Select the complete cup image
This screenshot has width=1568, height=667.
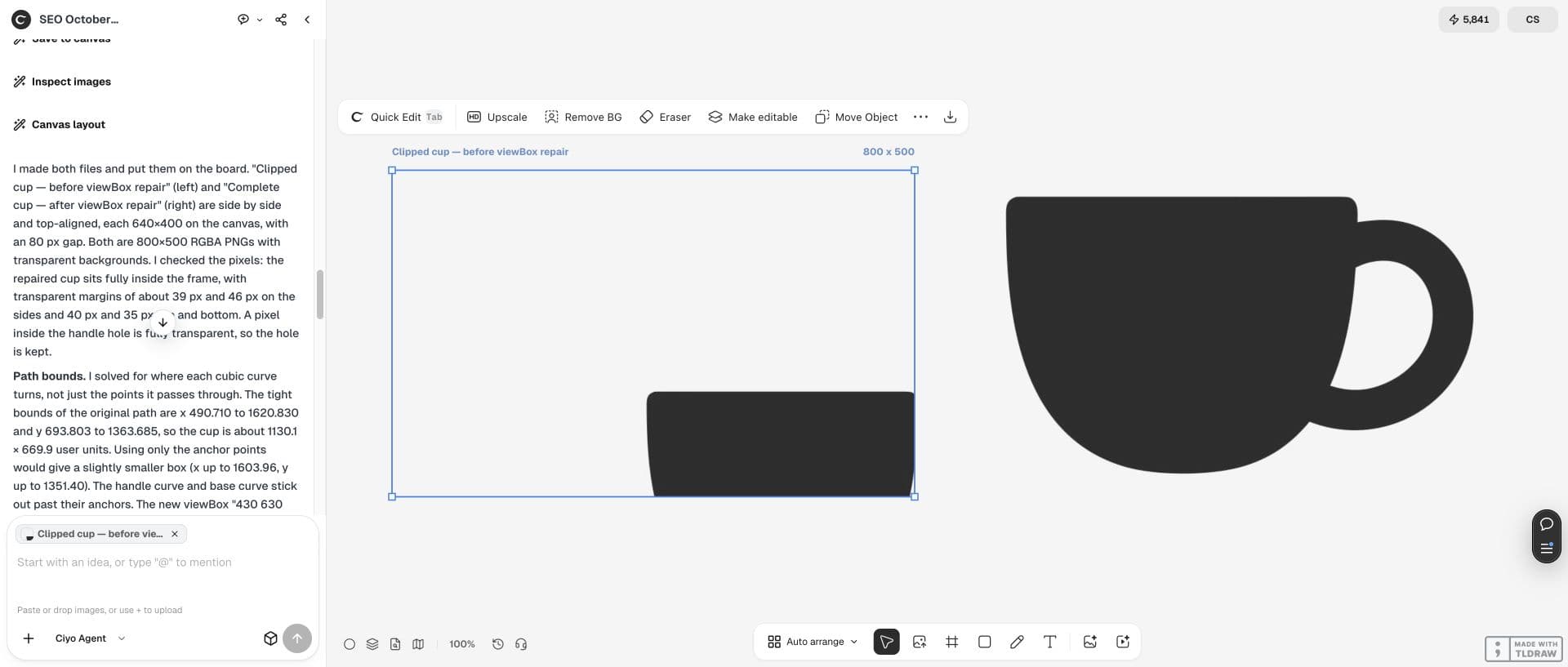[1239, 335]
